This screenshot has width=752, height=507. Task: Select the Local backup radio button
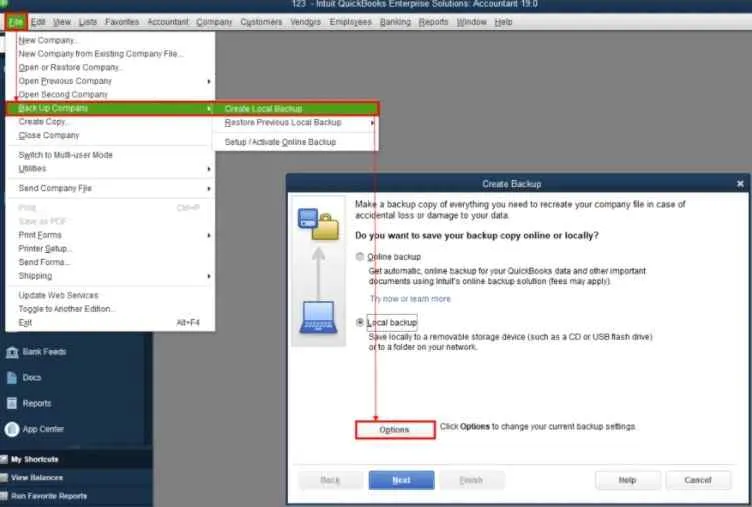point(360,322)
